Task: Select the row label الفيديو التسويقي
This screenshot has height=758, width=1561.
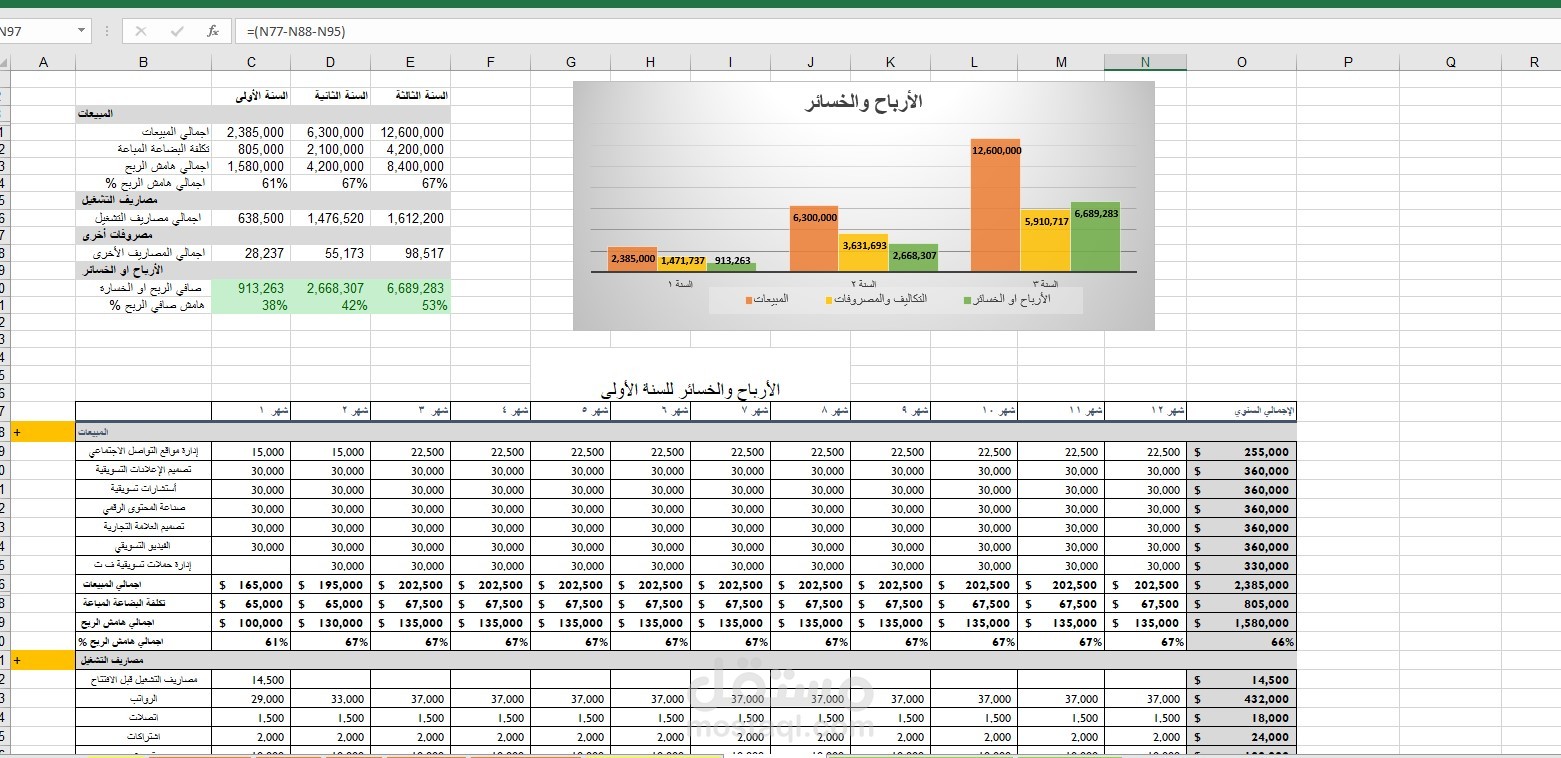Action: [143, 546]
